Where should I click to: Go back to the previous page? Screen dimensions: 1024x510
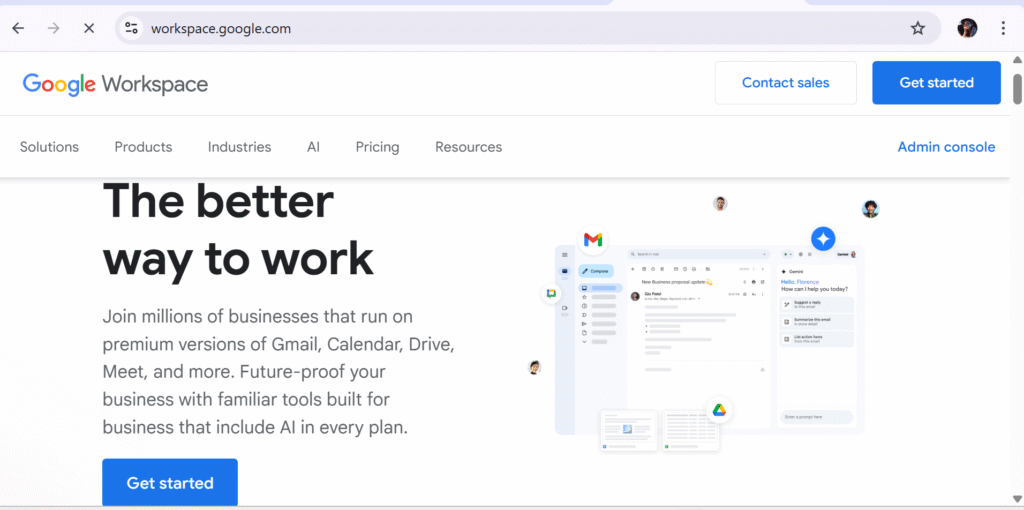pos(18,28)
